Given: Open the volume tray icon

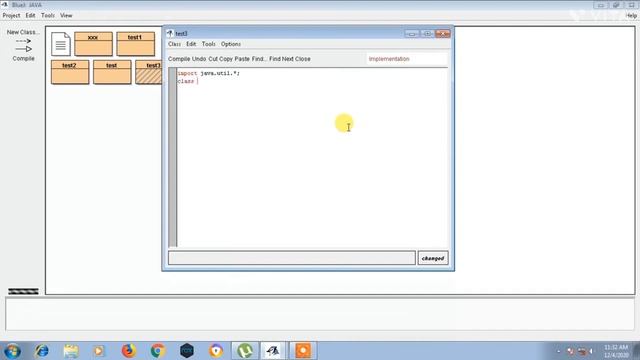Looking at the screenshot, I should point(591,351).
